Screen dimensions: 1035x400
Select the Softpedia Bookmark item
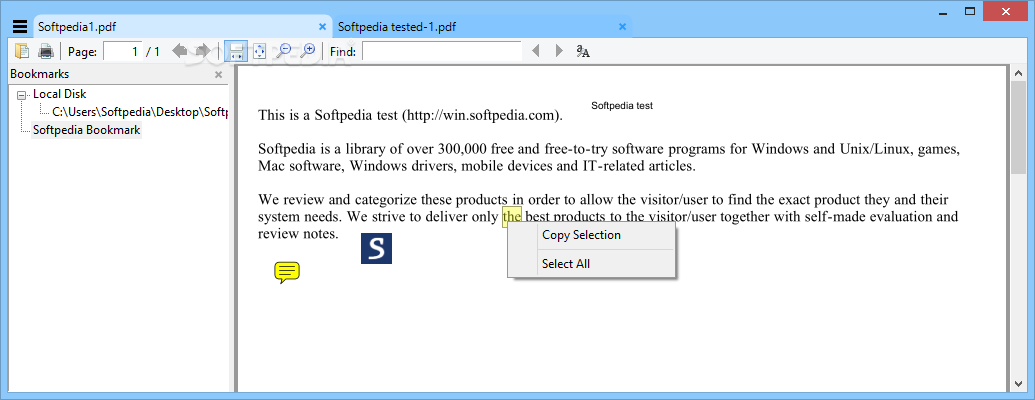pos(86,130)
